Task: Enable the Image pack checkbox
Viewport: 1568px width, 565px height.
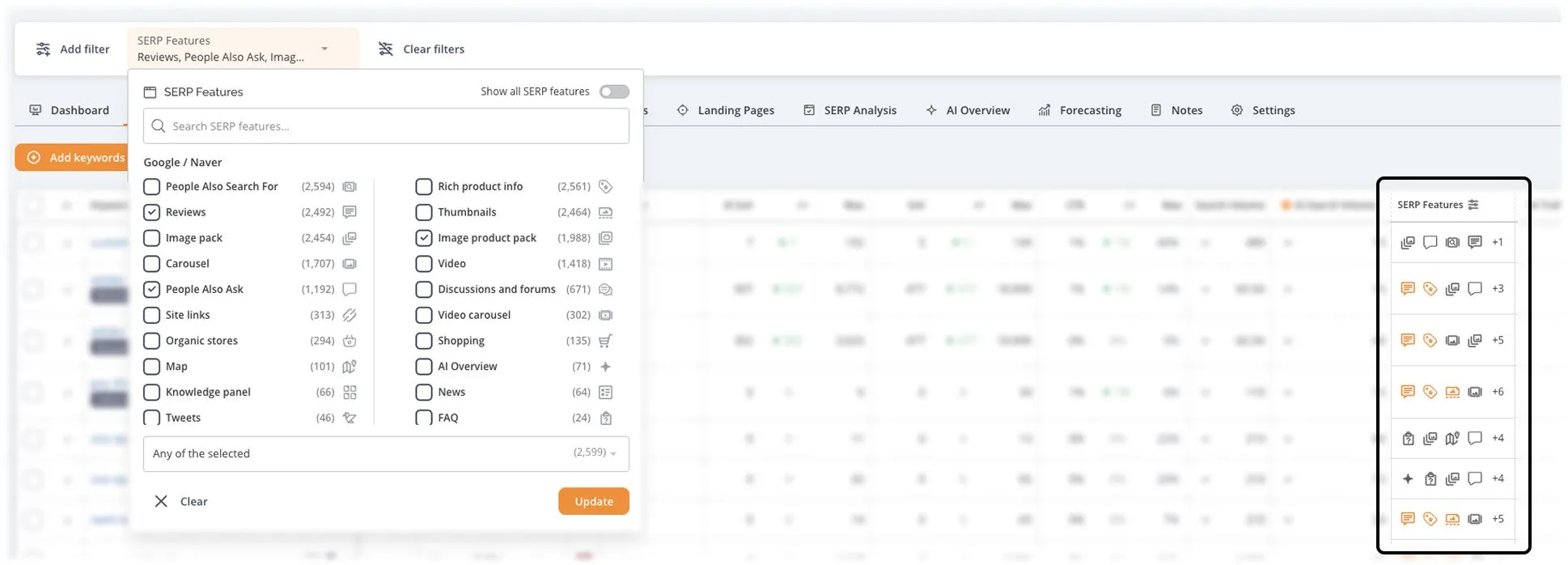Action: click(x=151, y=238)
